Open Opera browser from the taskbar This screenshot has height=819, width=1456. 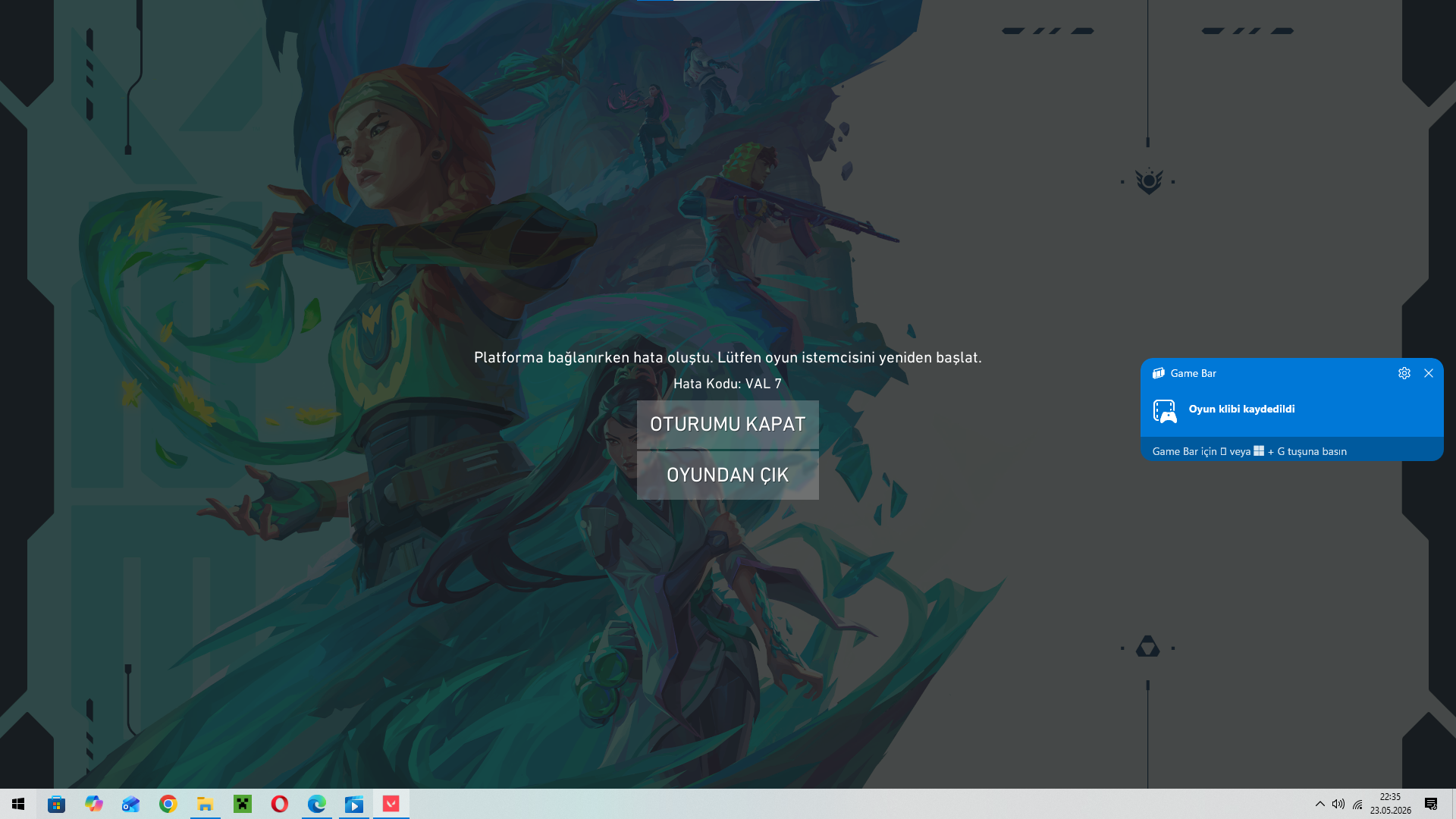coord(279,804)
